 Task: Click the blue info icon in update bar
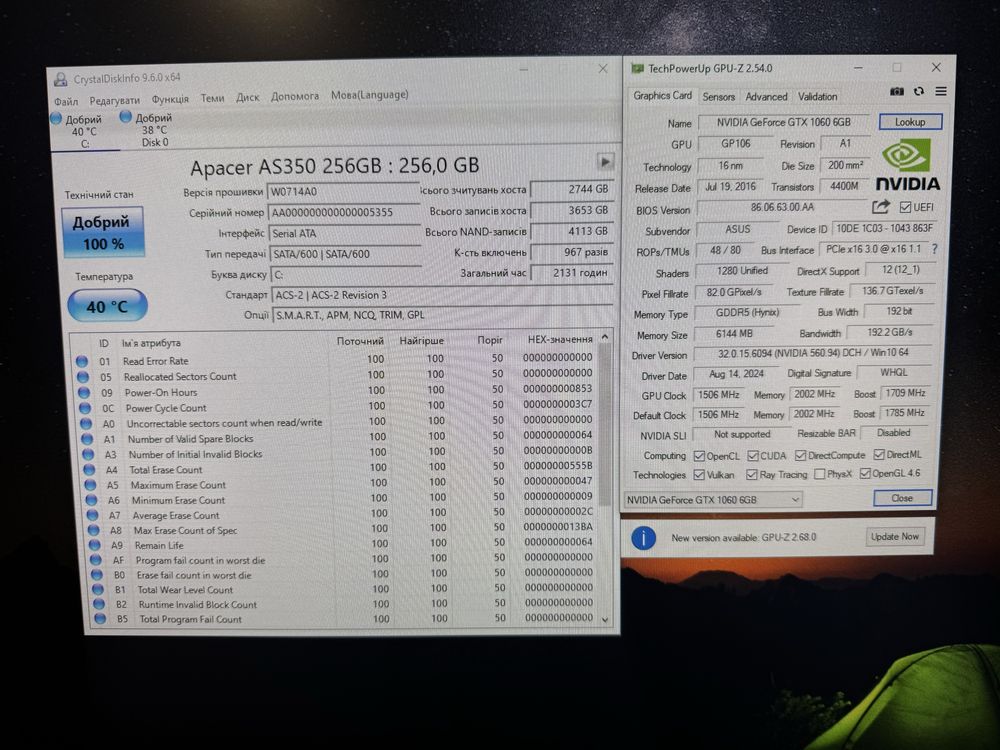(643, 539)
